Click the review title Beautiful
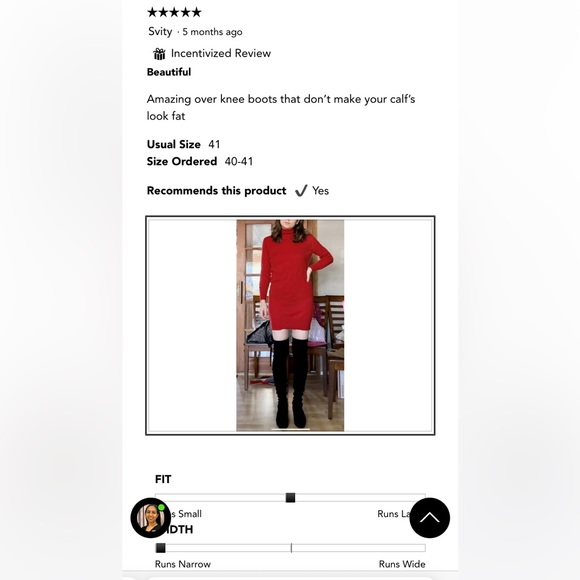The height and width of the screenshot is (580, 580). 169,72
